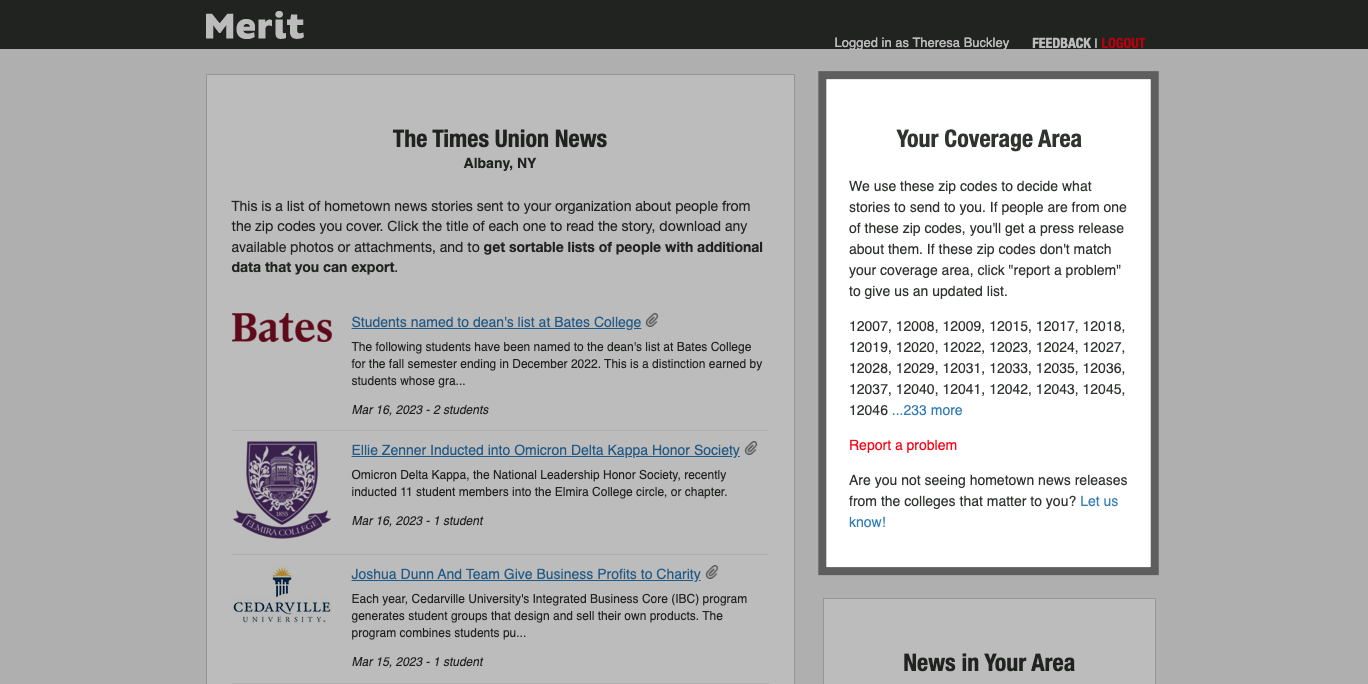Image resolution: width=1368 pixels, height=684 pixels.
Task: Read the Omicron Delta Kappa induction story
Action: [x=545, y=449]
